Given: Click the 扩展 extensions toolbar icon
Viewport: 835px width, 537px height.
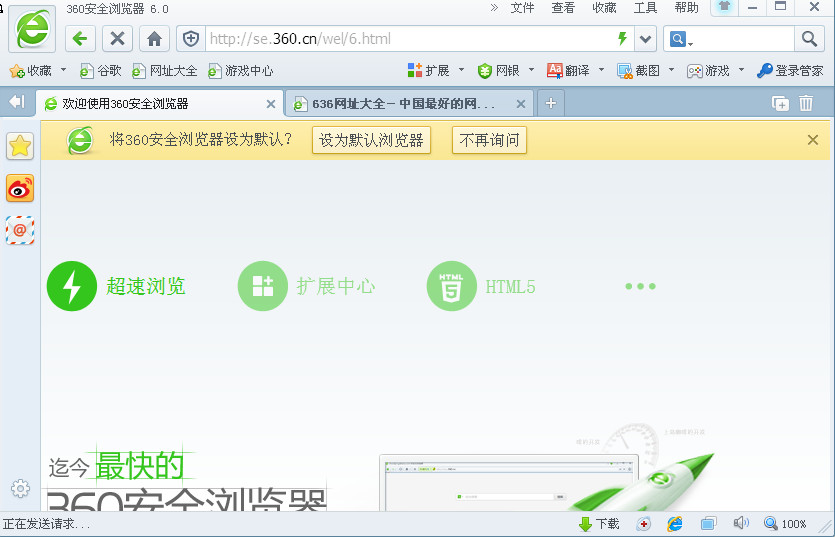Looking at the screenshot, I should point(428,70).
